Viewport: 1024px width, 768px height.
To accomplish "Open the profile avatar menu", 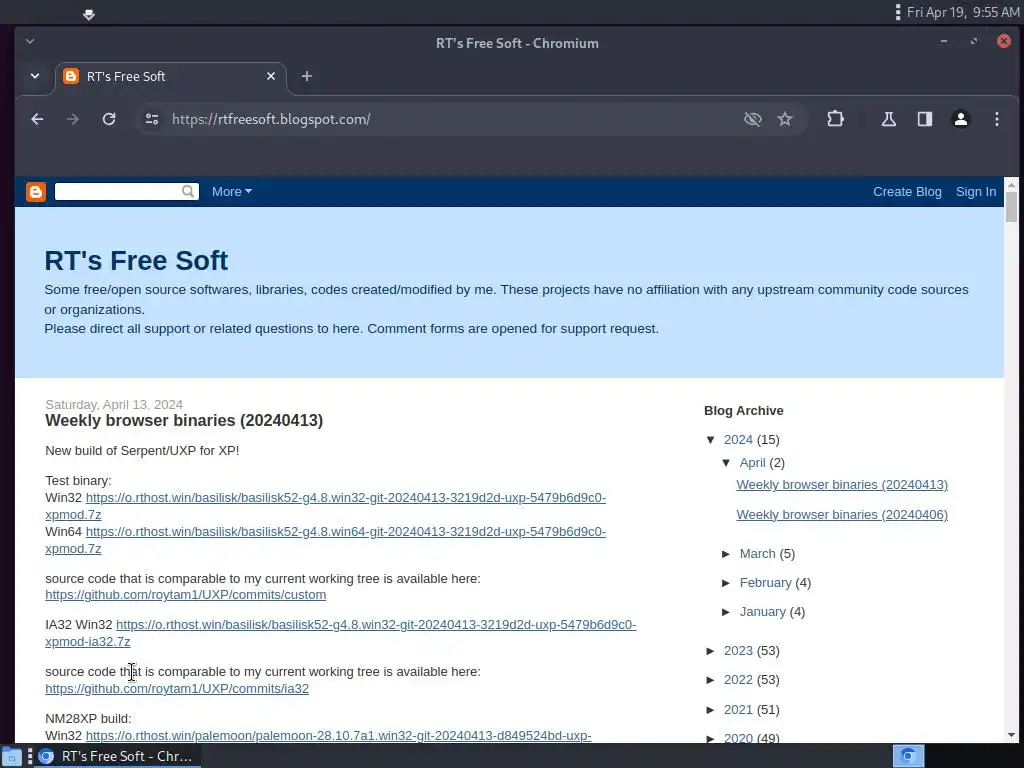I will 961,119.
